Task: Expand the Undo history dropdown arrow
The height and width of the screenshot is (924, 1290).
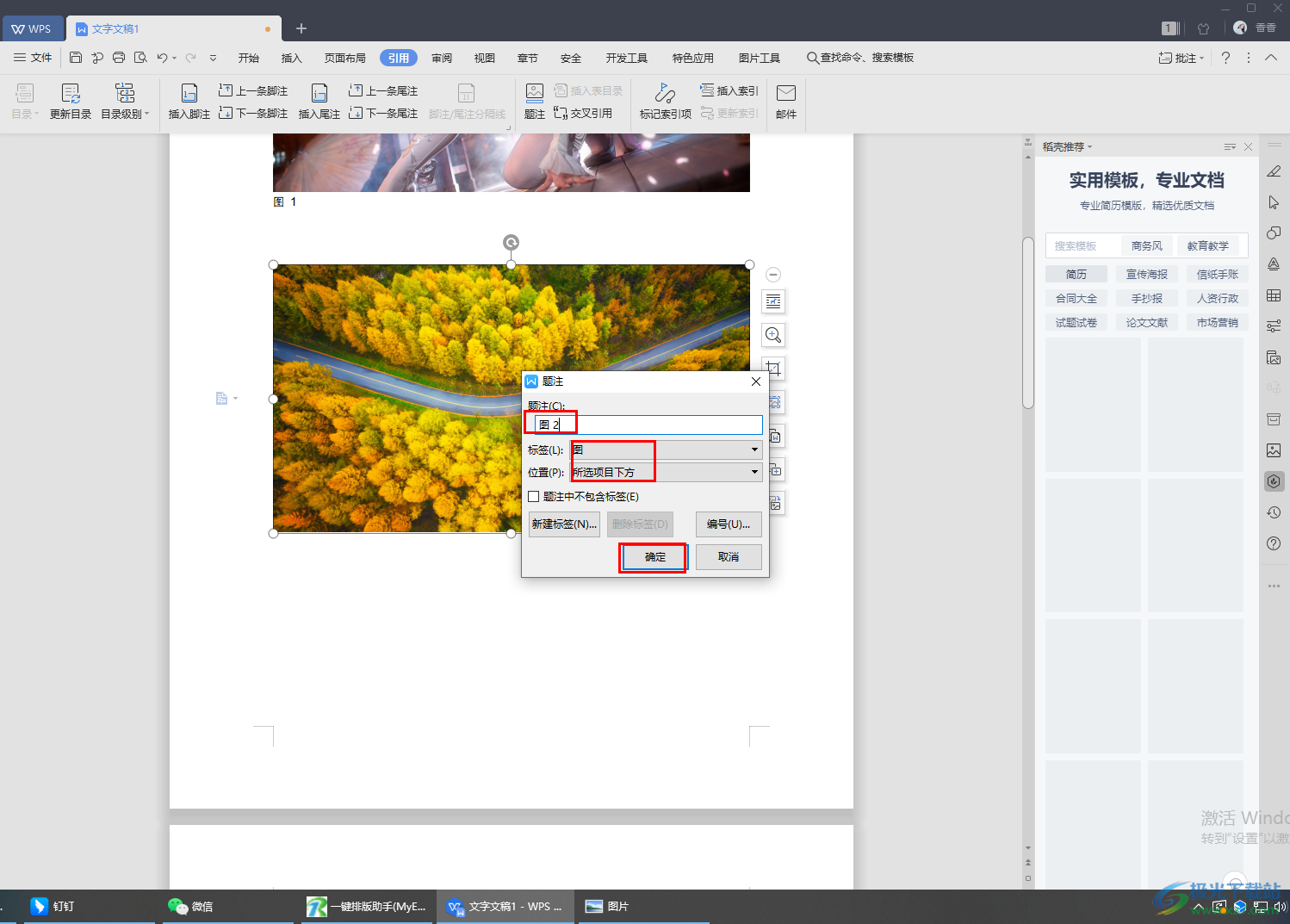Action: 174,59
